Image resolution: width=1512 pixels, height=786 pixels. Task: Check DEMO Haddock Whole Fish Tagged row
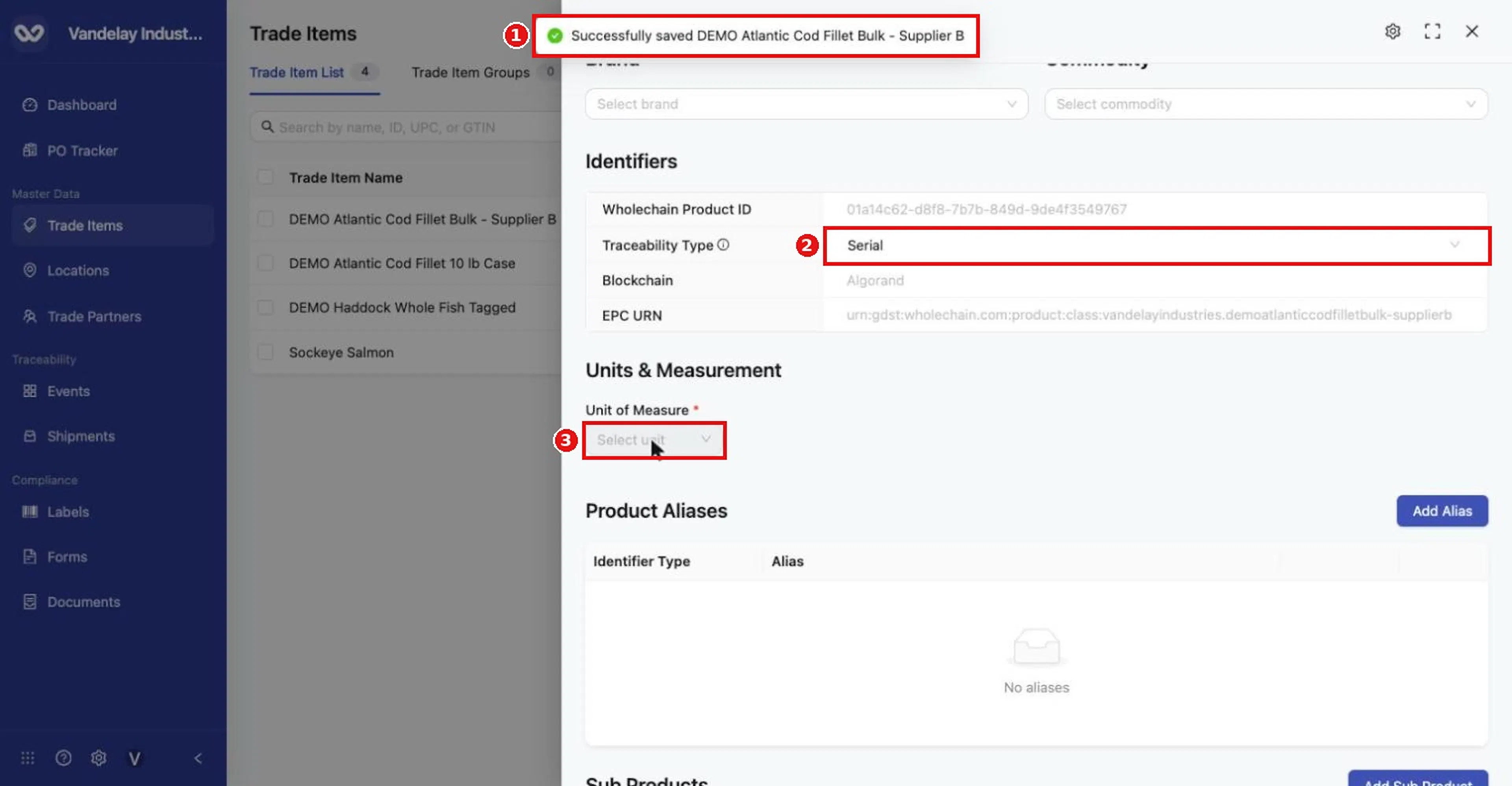click(265, 308)
